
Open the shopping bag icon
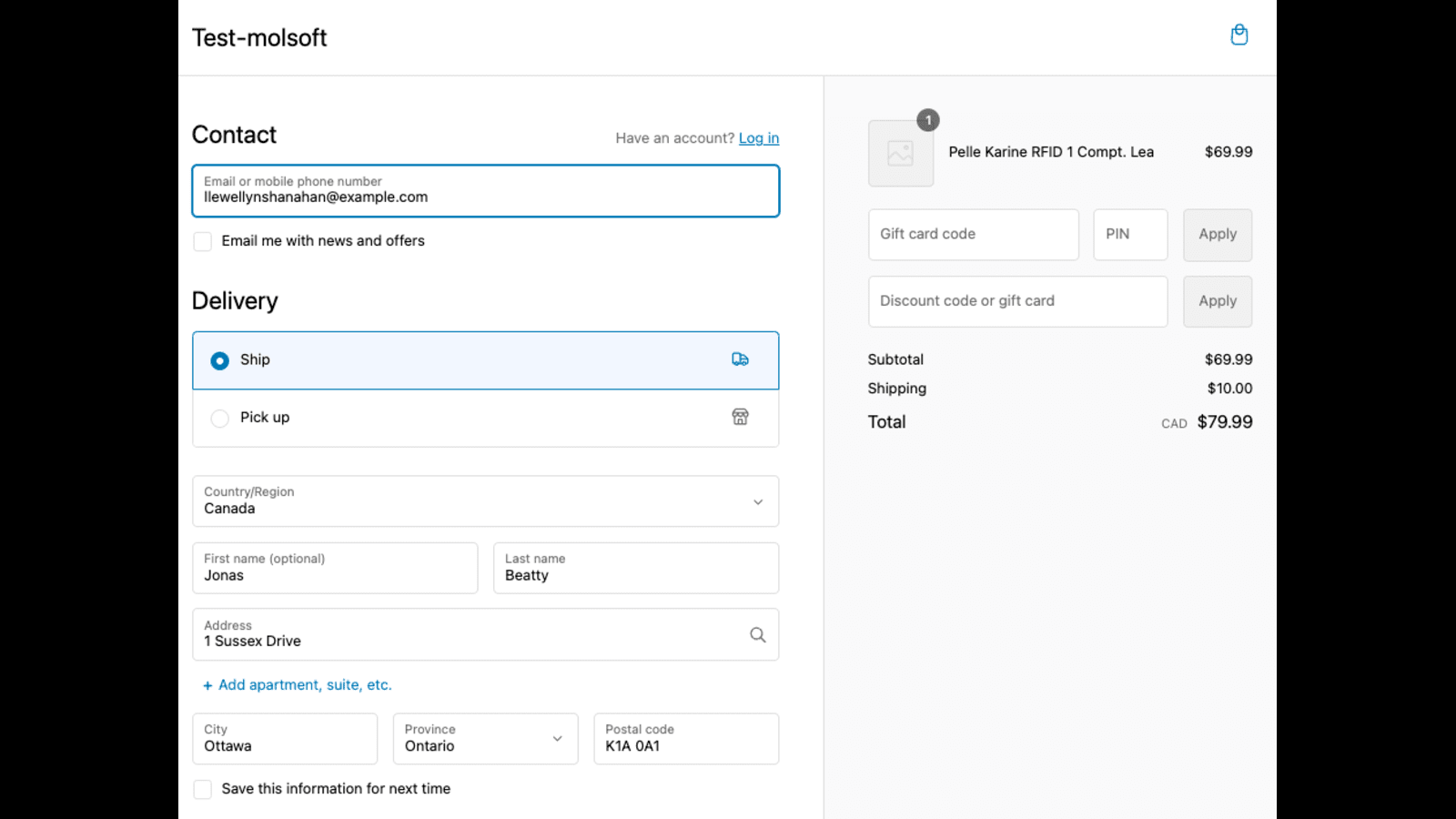pos(1239,35)
